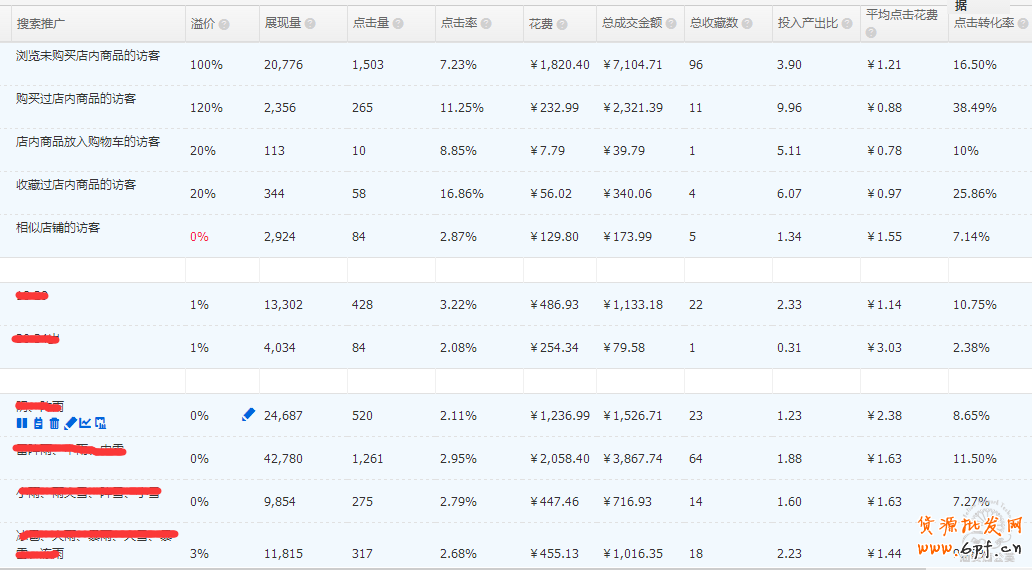Image resolution: width=1032 pixels, height=570 pixels.
Task: Click the 搜索推广 column header
Action: pyautogui.click(x=41, y=23)
